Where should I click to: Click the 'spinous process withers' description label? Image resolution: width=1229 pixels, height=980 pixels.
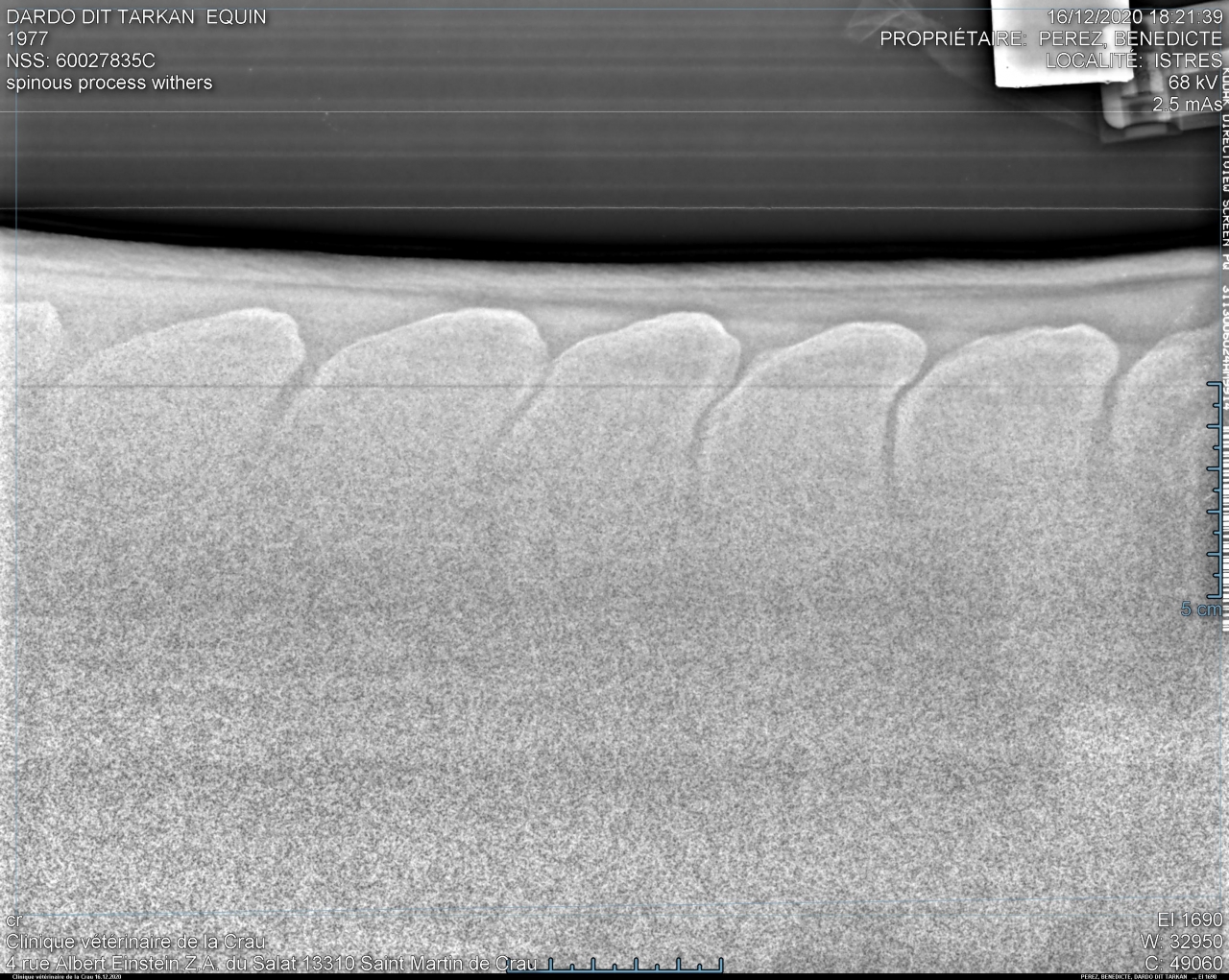click(109, 83)
